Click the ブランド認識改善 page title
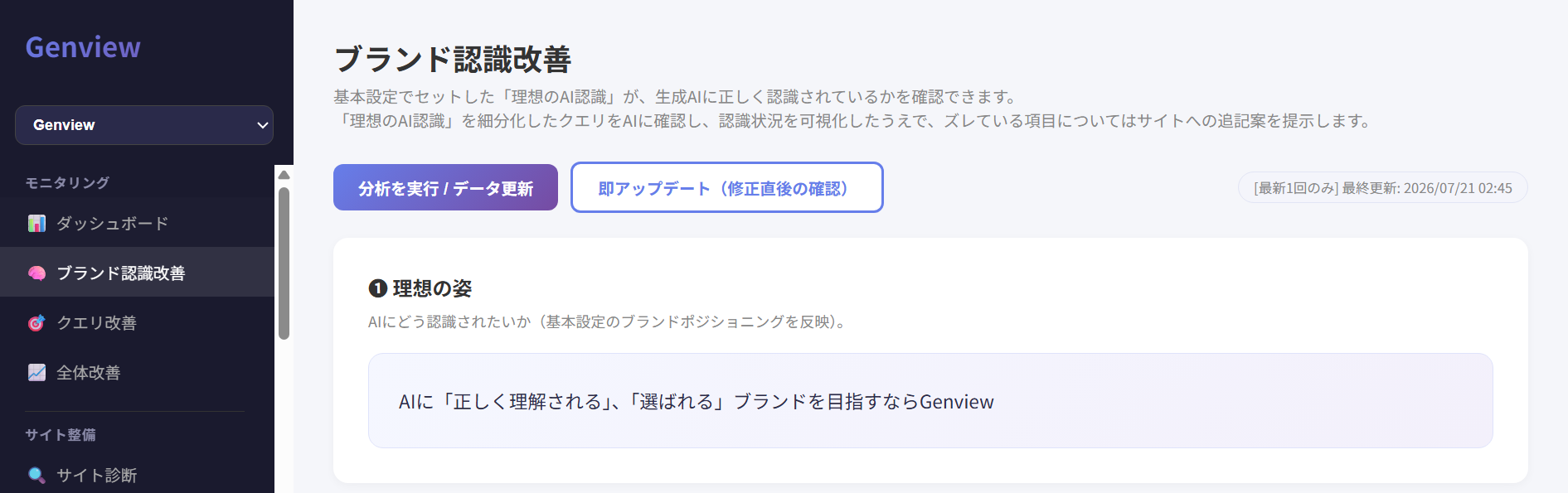The height and width of the screenshot is (493, 1568). [x=453, y=60]
